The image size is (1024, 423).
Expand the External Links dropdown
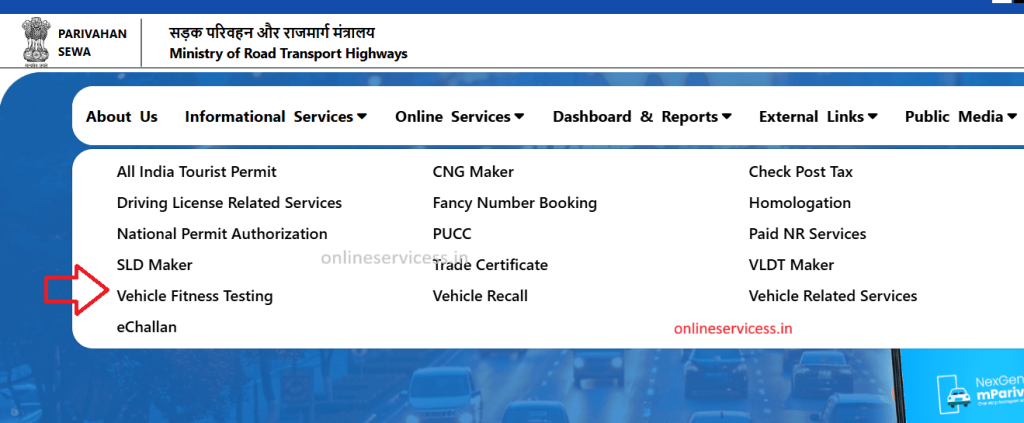(x=817, y=117)
